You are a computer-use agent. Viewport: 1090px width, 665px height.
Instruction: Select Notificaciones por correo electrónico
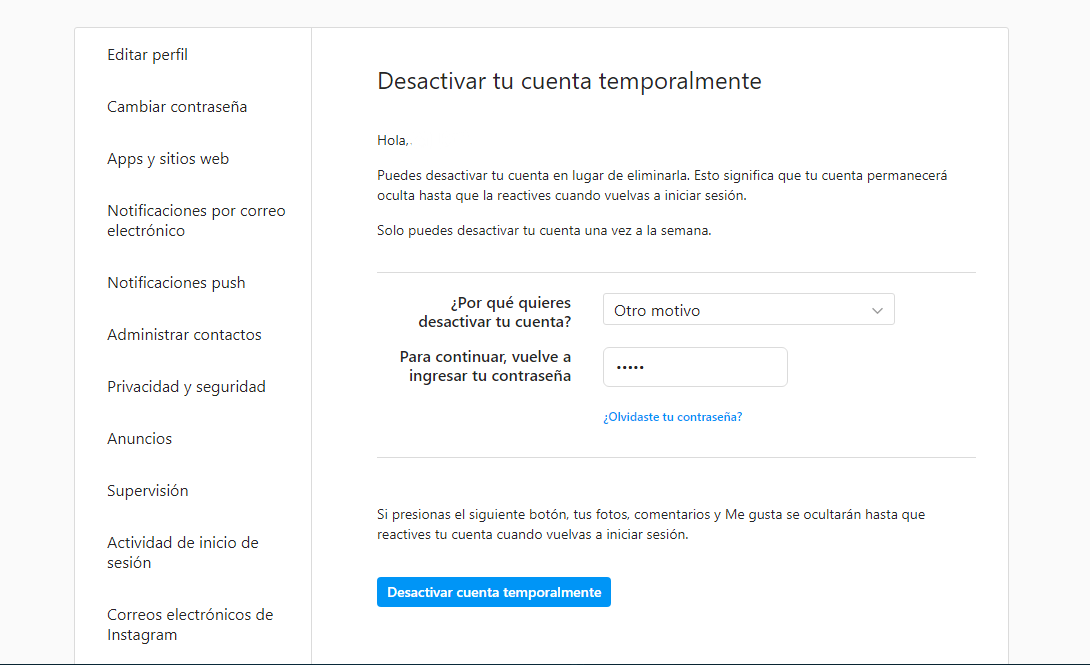[196, 221]
